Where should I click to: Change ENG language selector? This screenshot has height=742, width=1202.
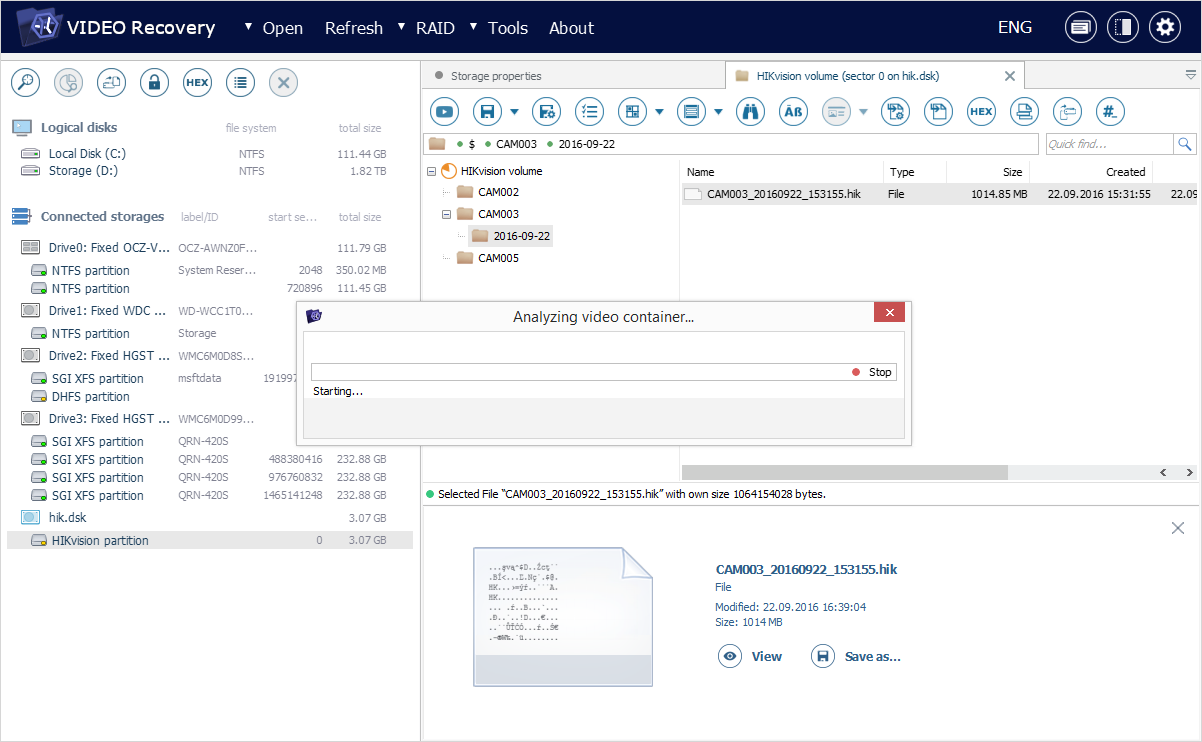coord(1015,28)
